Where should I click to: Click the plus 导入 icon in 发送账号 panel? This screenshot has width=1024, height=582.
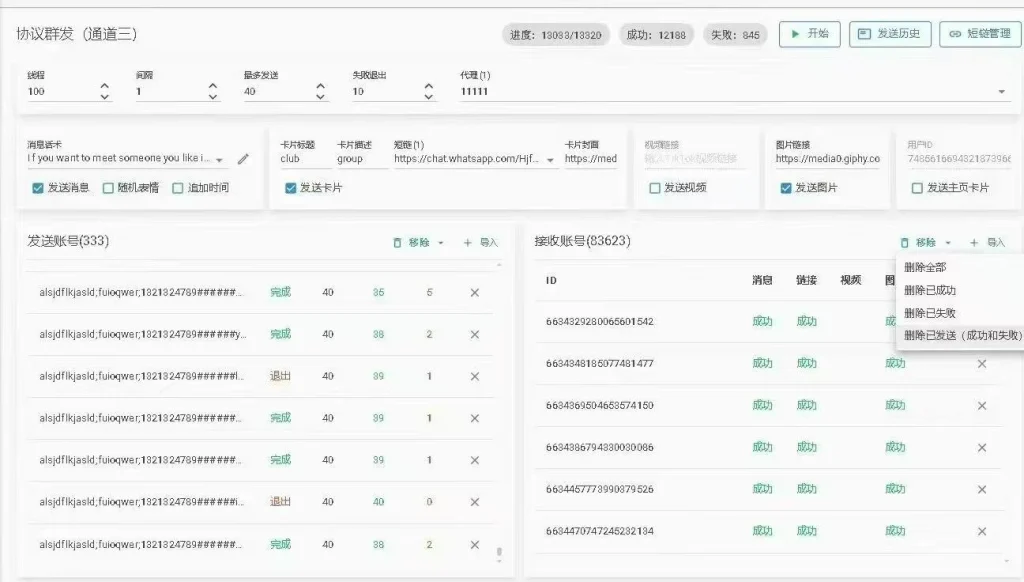click(x=468, y=242)
